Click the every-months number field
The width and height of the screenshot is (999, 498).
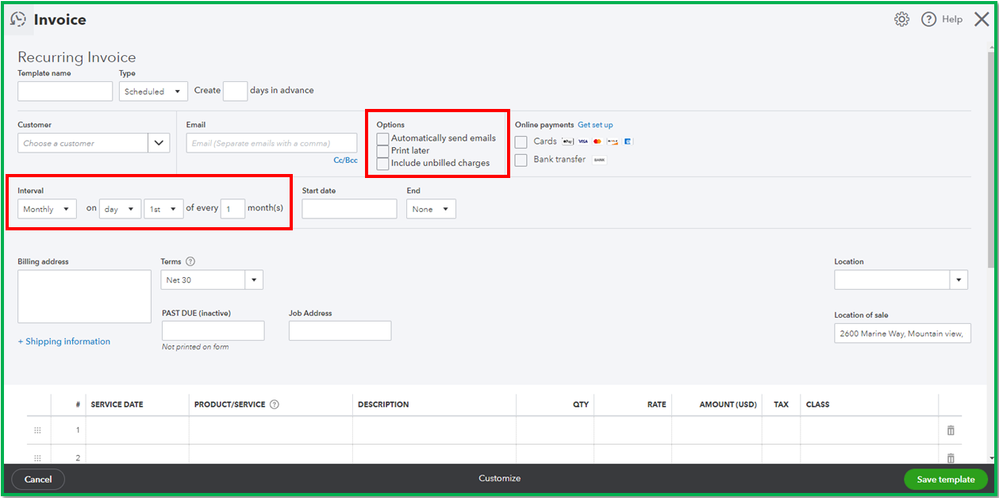click(233, 209)
